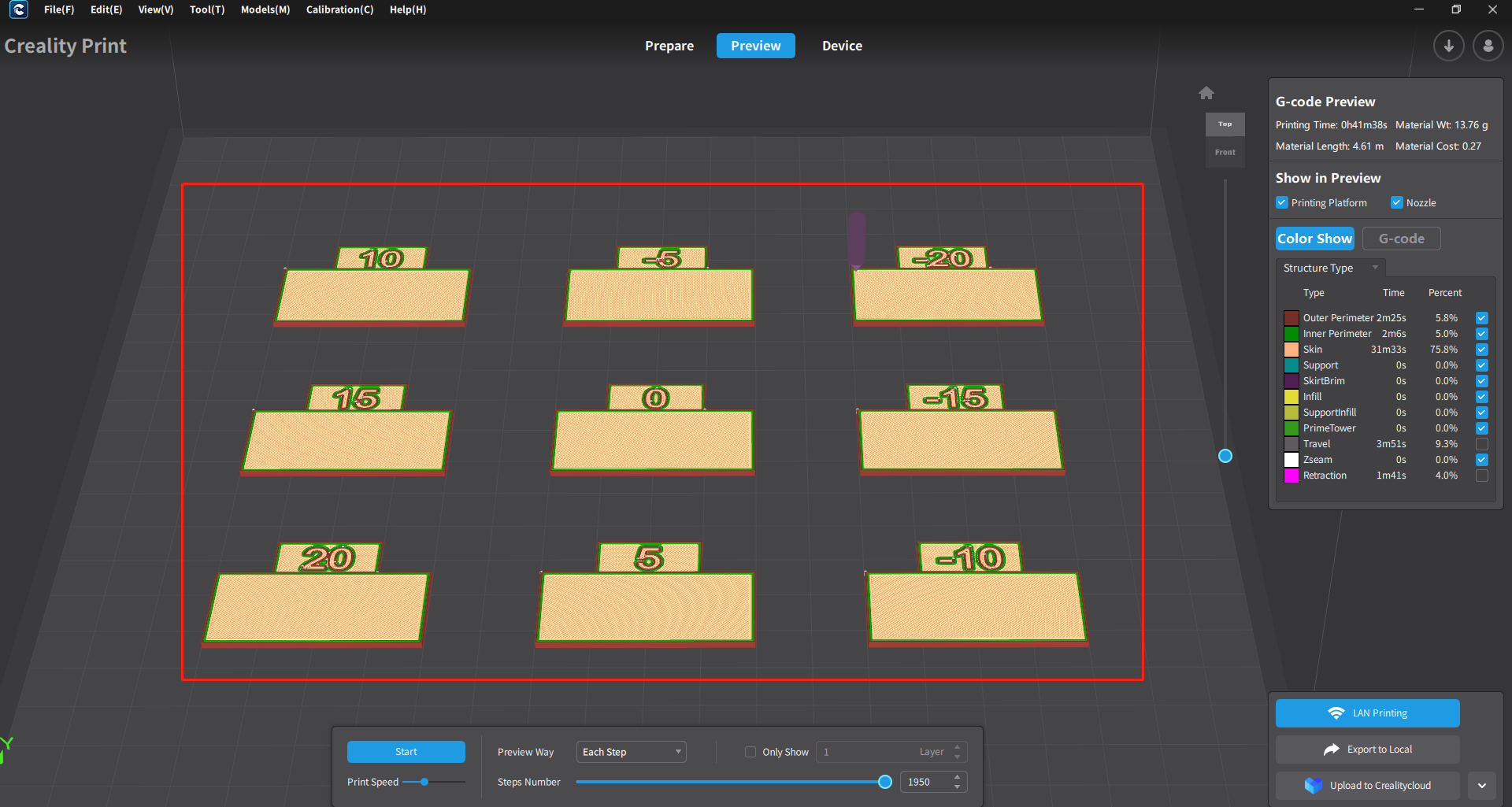The image size is (1512, 807).
Task: Switch to the Device tab
Action: [842, 46]
